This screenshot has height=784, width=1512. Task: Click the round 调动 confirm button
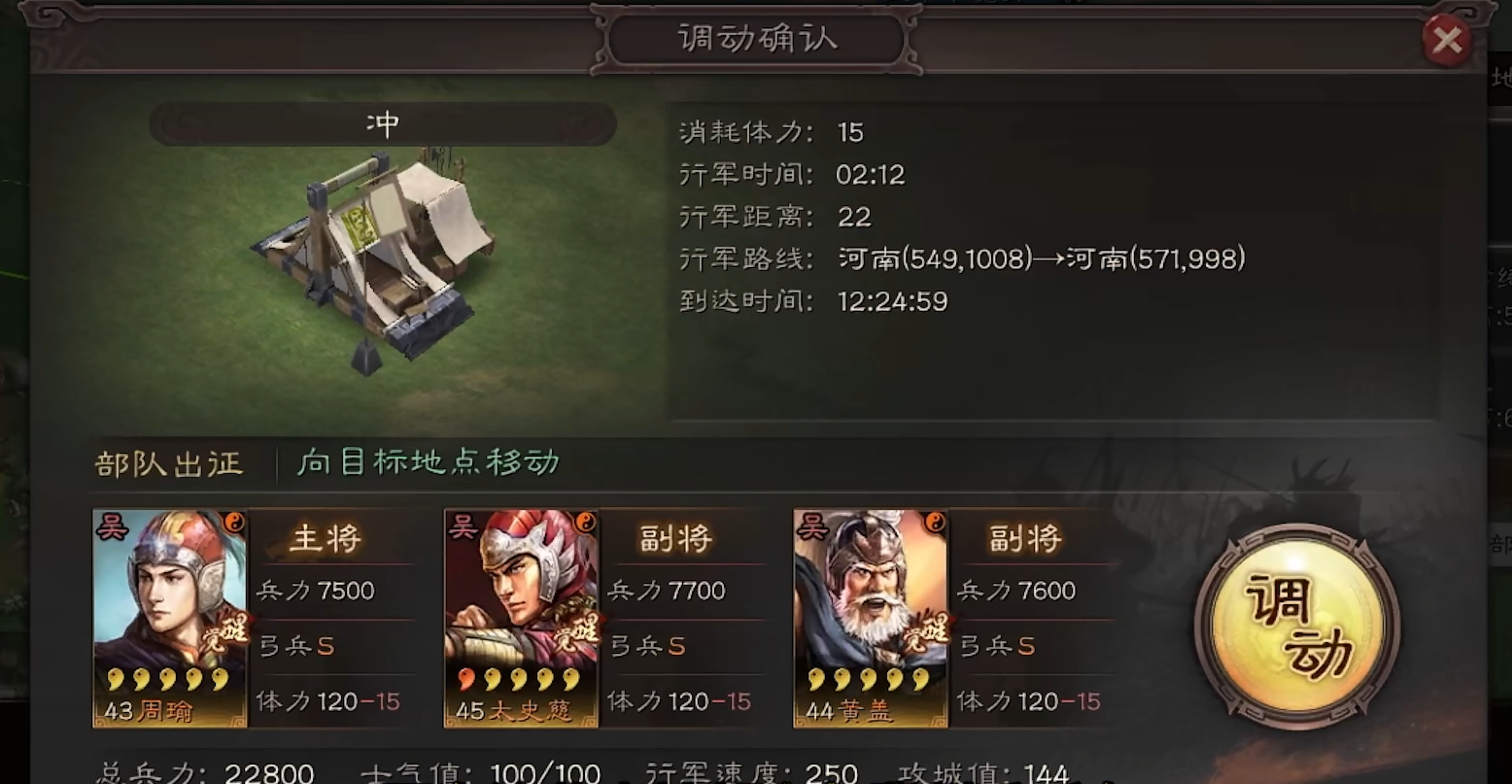[1296, 626]
